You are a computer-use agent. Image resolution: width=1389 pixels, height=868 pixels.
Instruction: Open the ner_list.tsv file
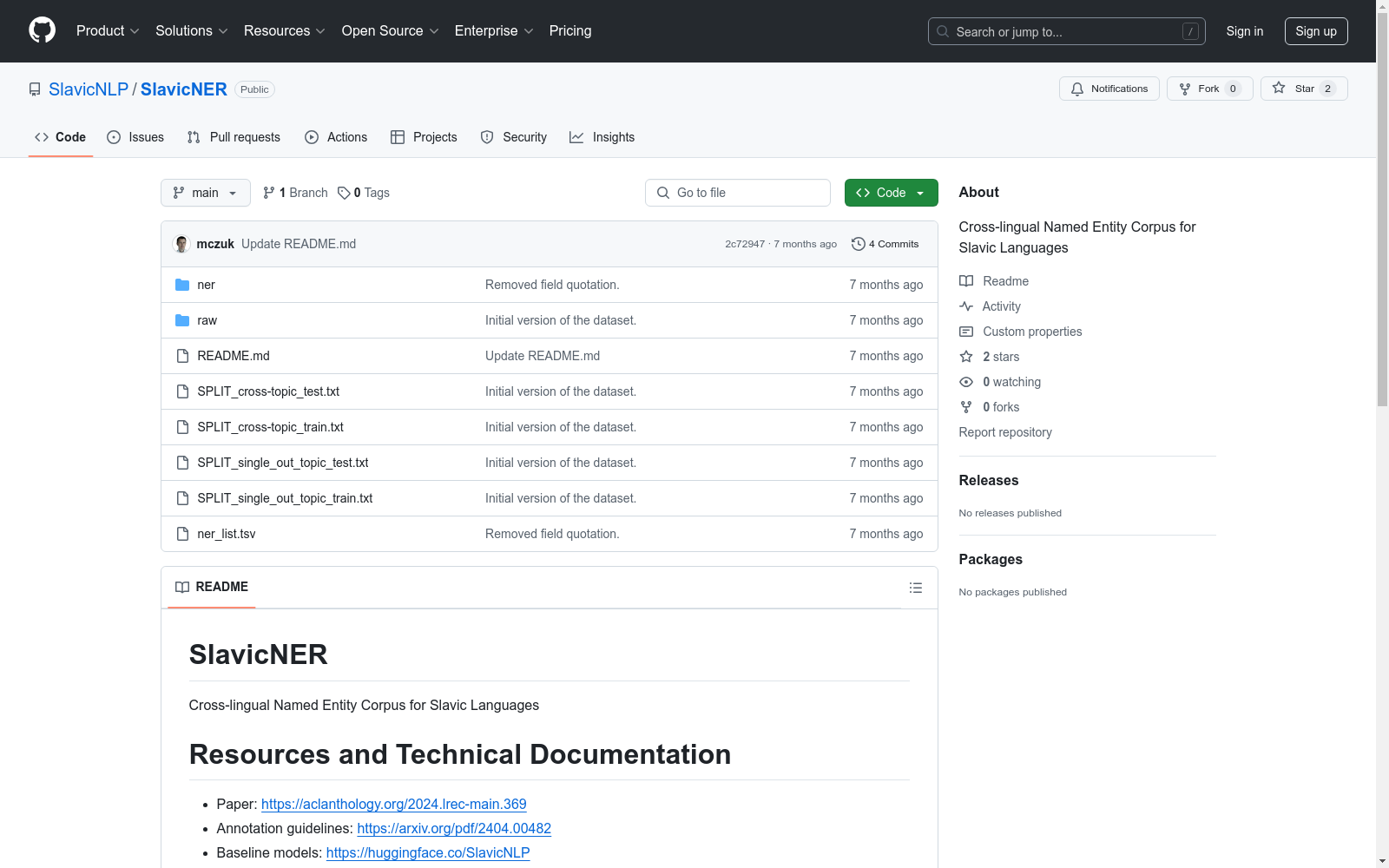[227, 534]
